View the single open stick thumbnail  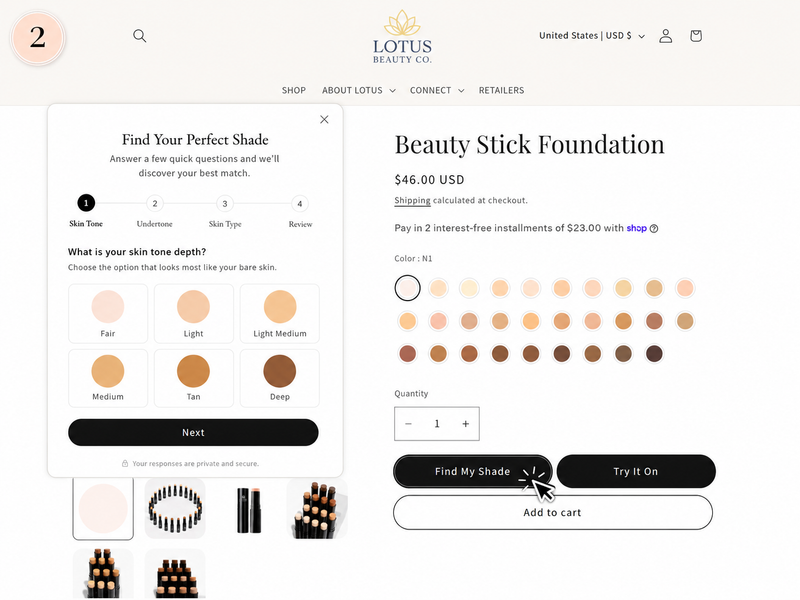(249, 509)
